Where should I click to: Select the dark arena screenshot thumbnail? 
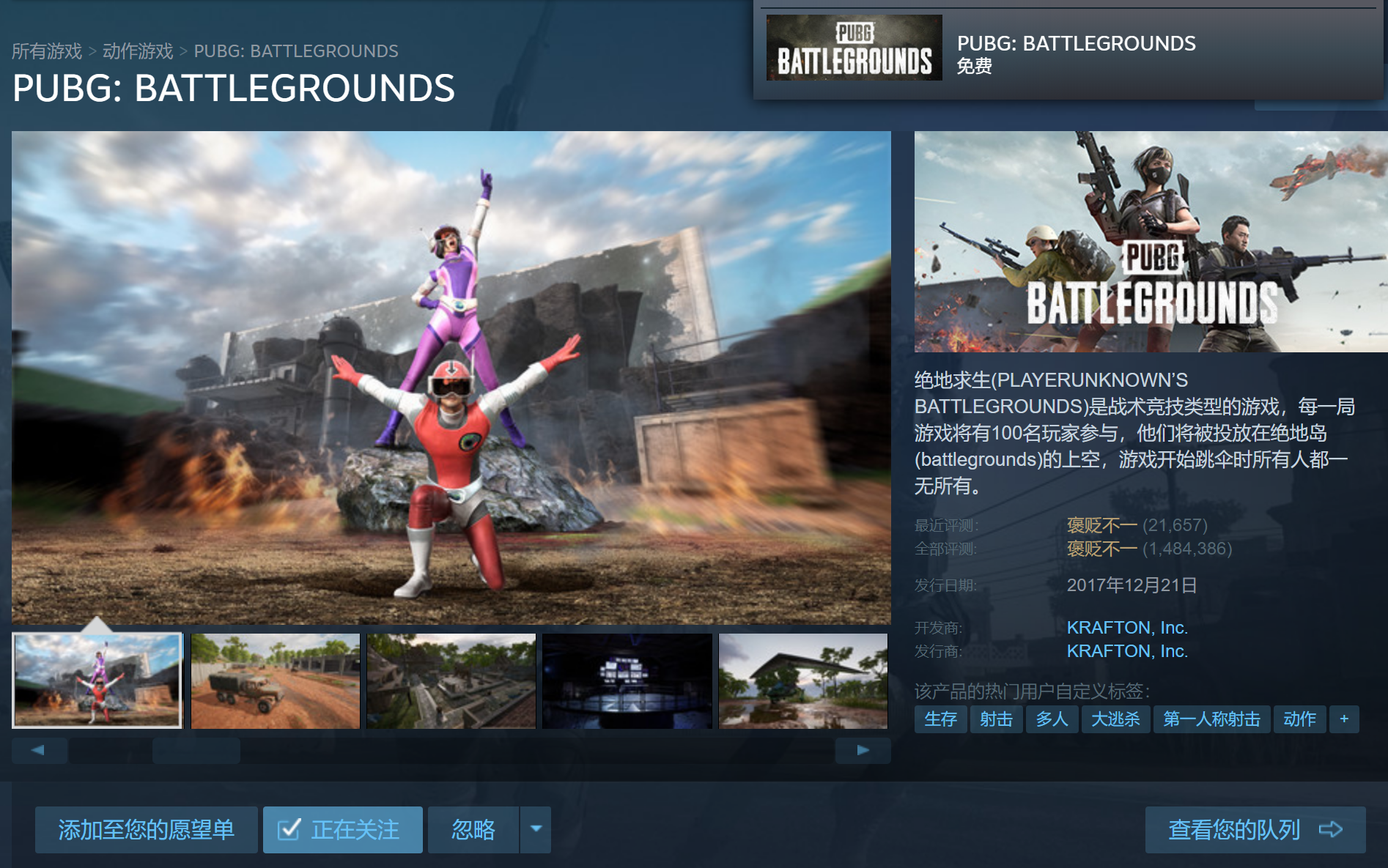coord(627,680)
